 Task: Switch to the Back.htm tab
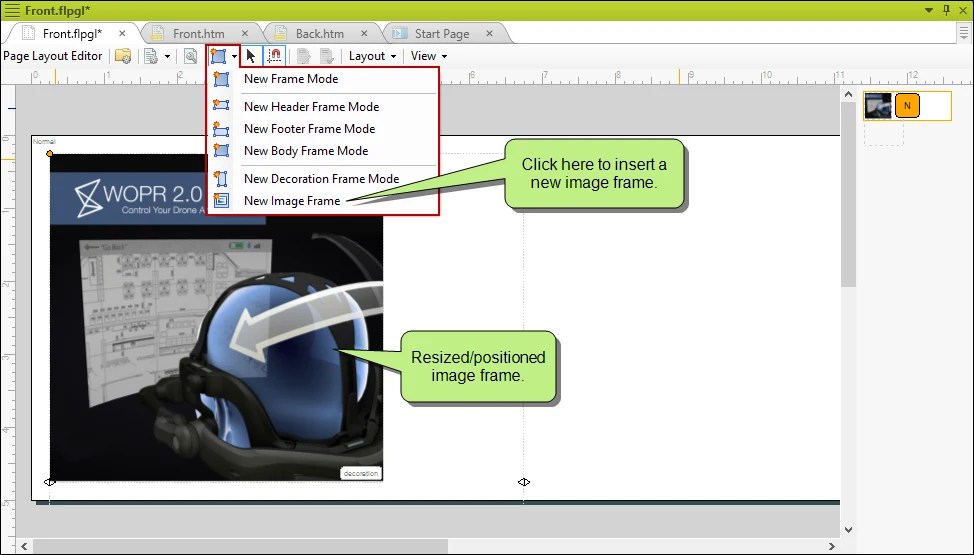point(320,34)
